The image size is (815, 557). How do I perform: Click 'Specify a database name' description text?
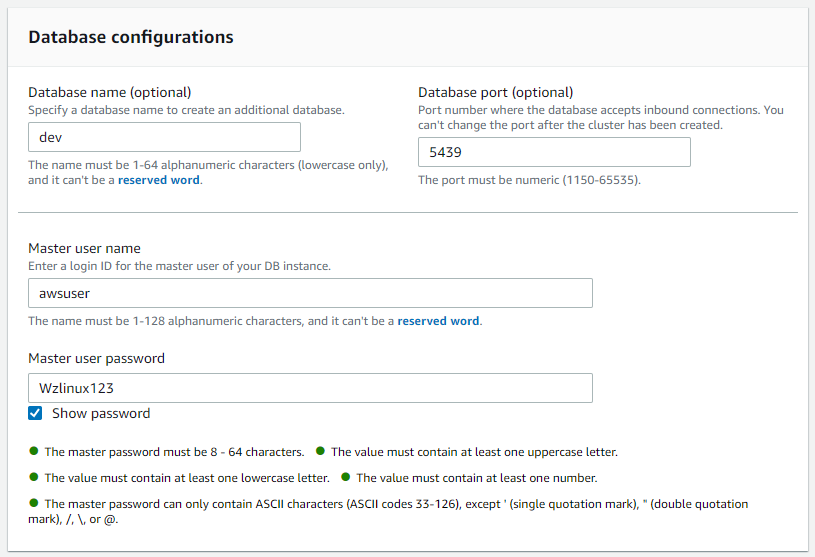(186, 110)
